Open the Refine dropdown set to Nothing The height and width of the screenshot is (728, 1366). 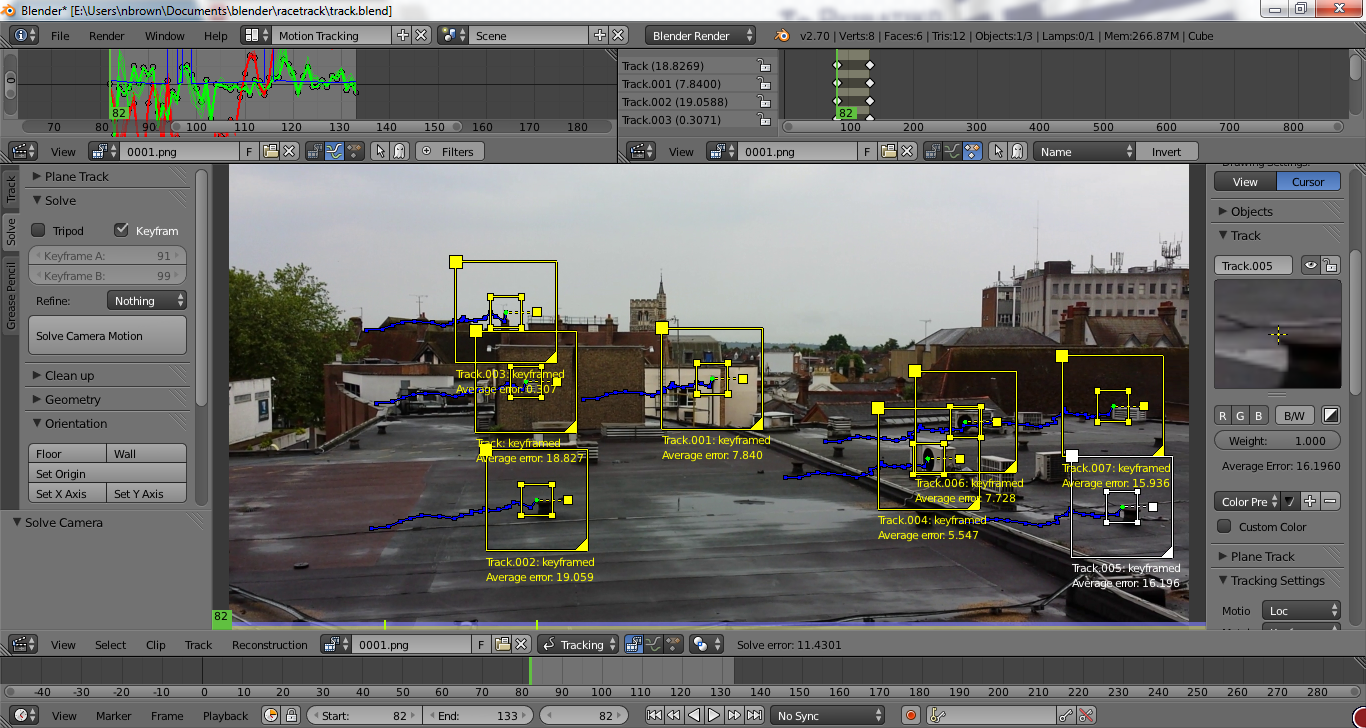[x=147, y=300]
